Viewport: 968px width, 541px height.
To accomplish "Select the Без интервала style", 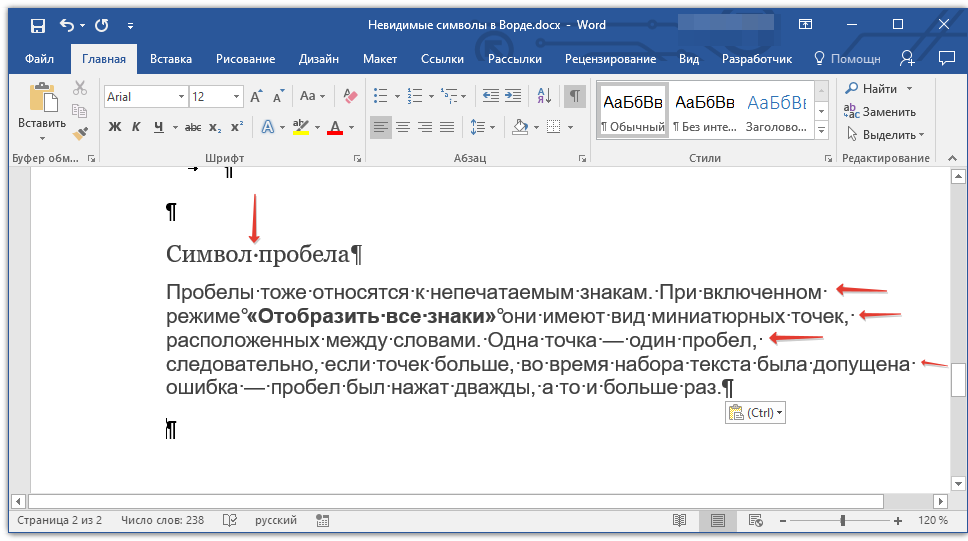I will (704, 112).
